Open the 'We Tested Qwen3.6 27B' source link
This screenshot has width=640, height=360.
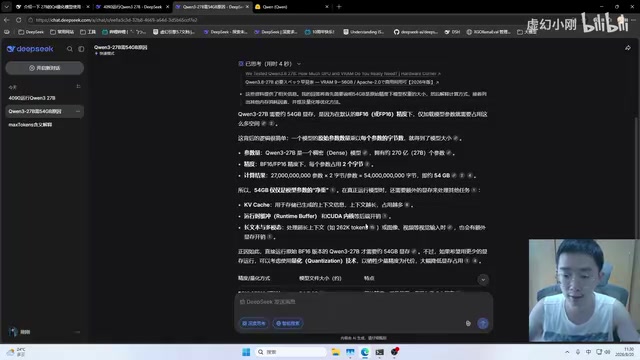pyautogui.click(x=343, y=74)
